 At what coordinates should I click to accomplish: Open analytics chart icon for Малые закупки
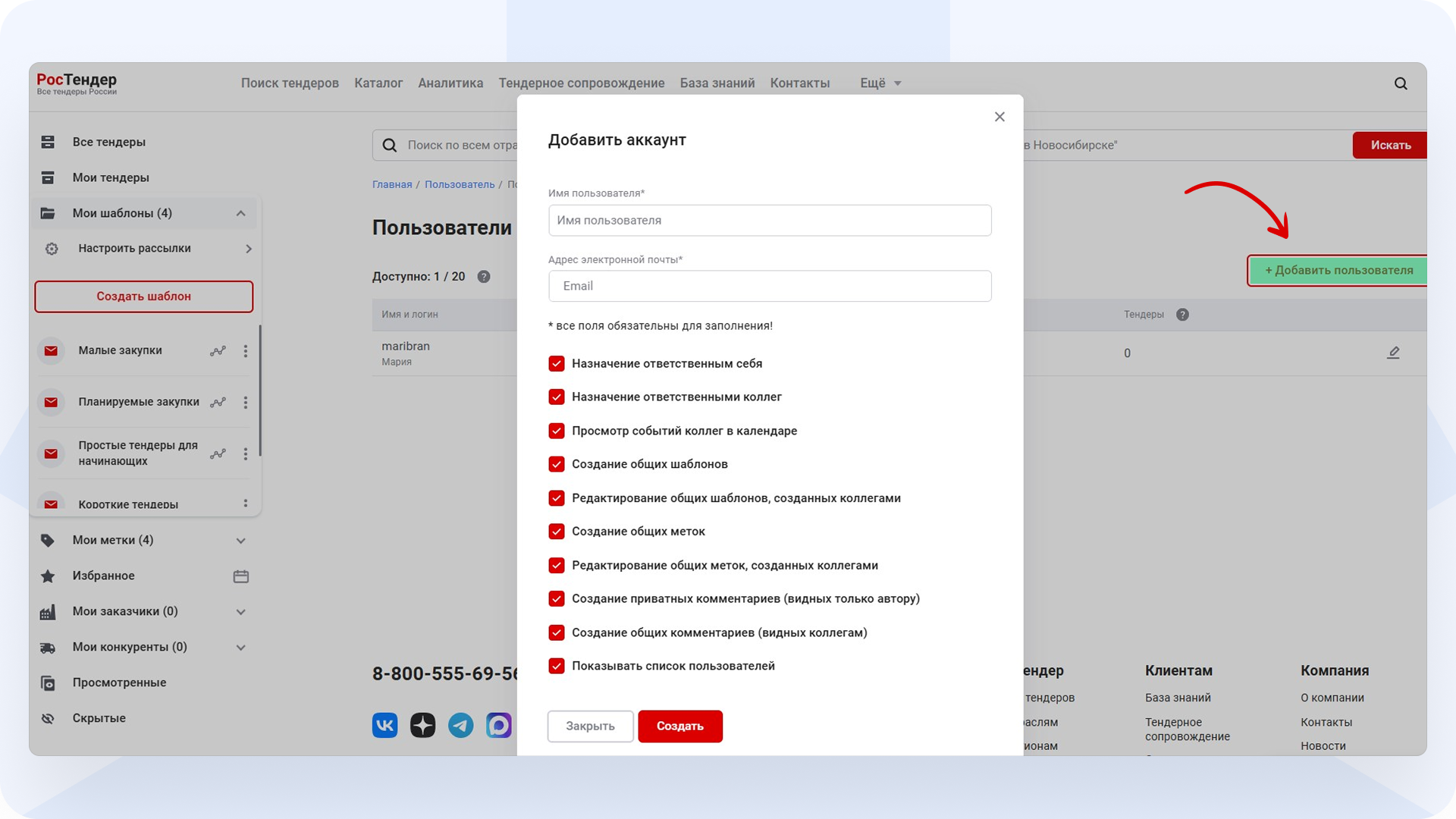click(x=218, y=351)
